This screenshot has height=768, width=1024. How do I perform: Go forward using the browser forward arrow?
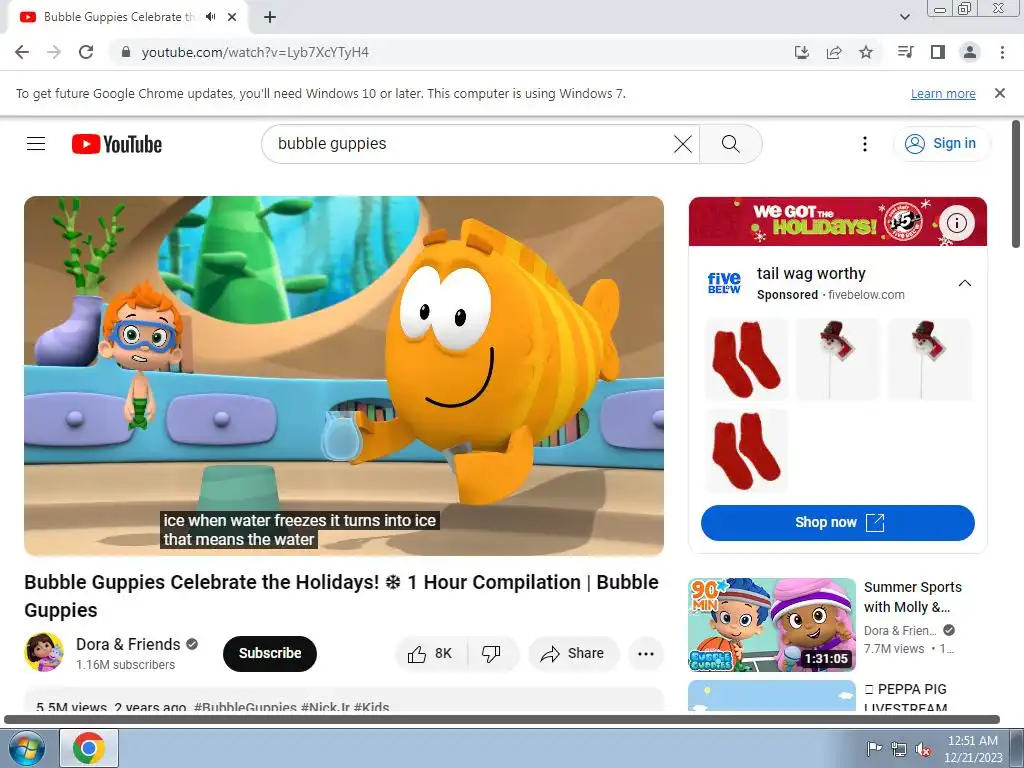[54, 52]
